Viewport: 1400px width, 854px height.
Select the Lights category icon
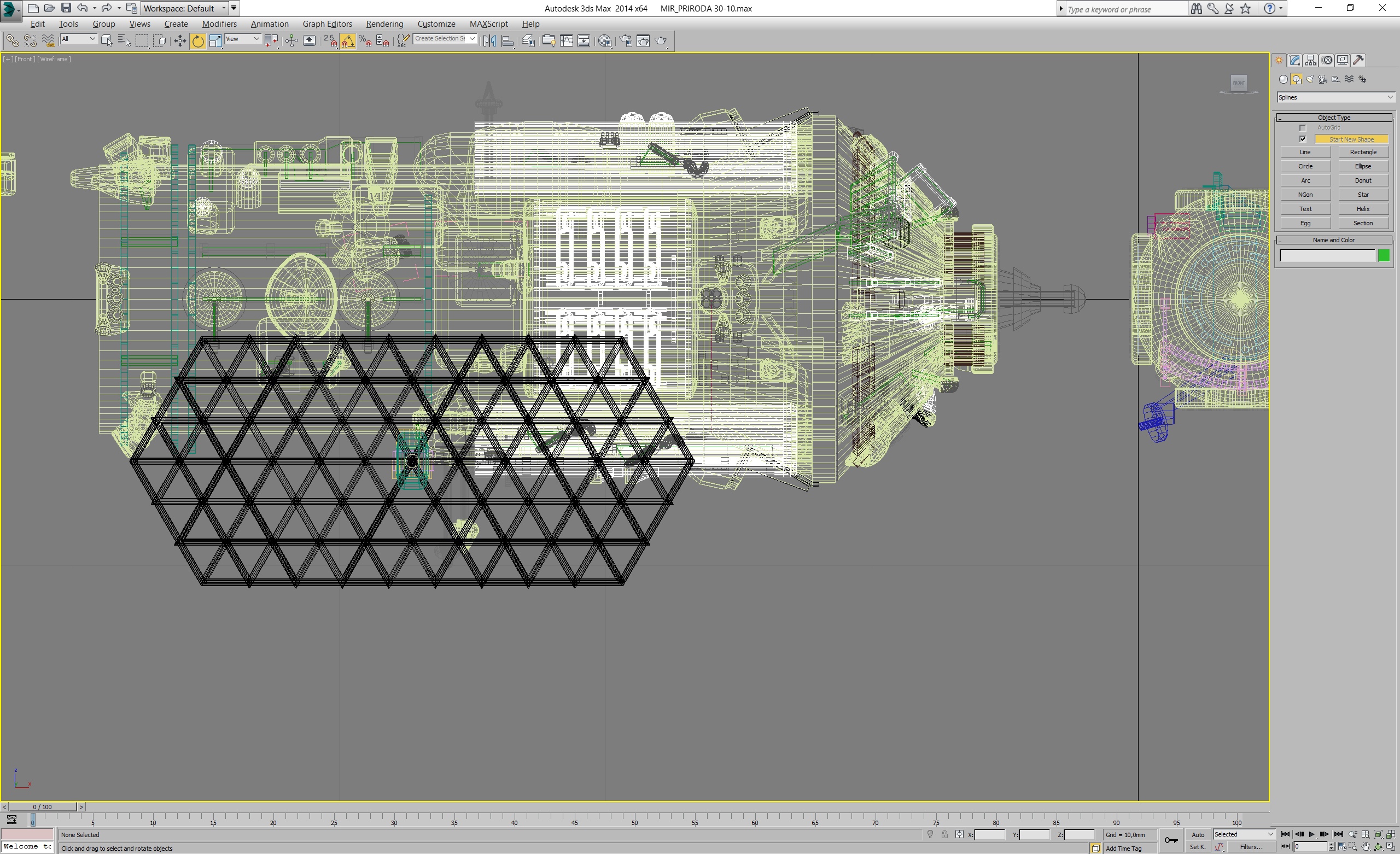(1310, 79)
